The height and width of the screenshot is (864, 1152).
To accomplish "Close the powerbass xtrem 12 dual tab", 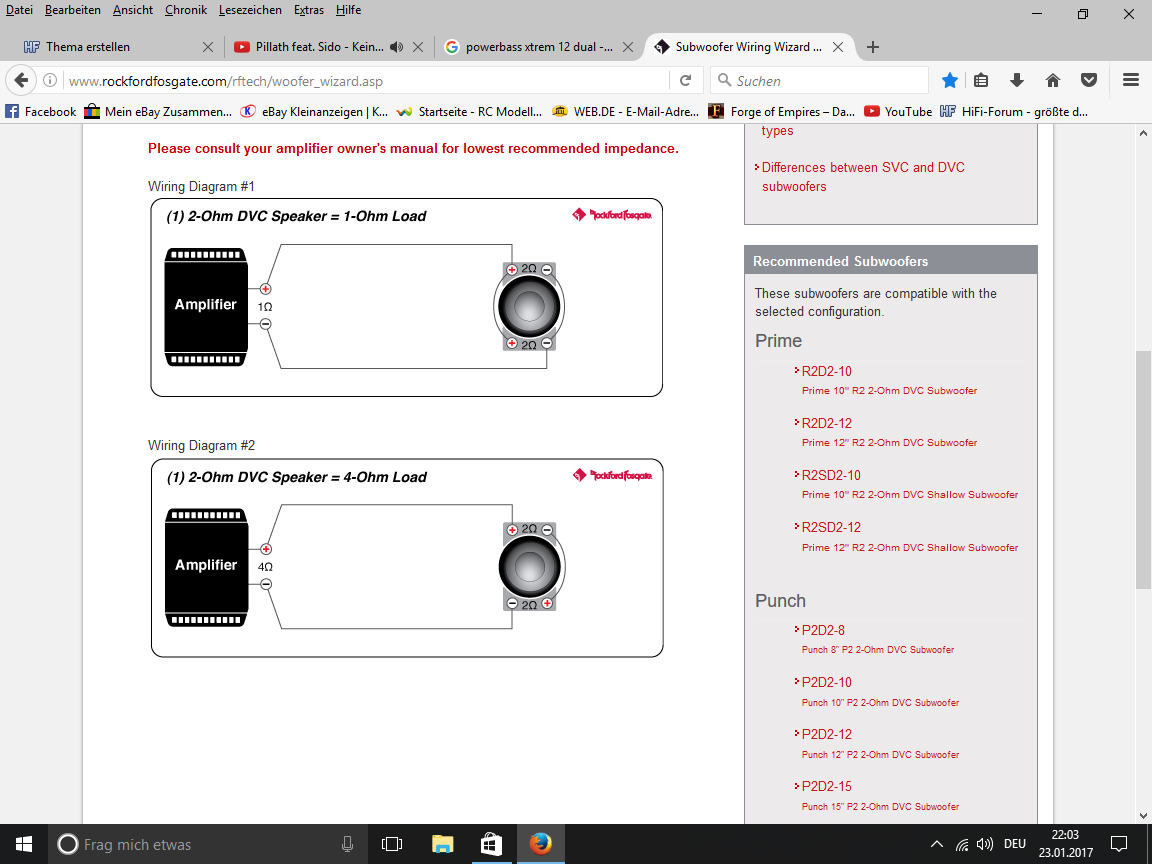I will pos(628,47).
